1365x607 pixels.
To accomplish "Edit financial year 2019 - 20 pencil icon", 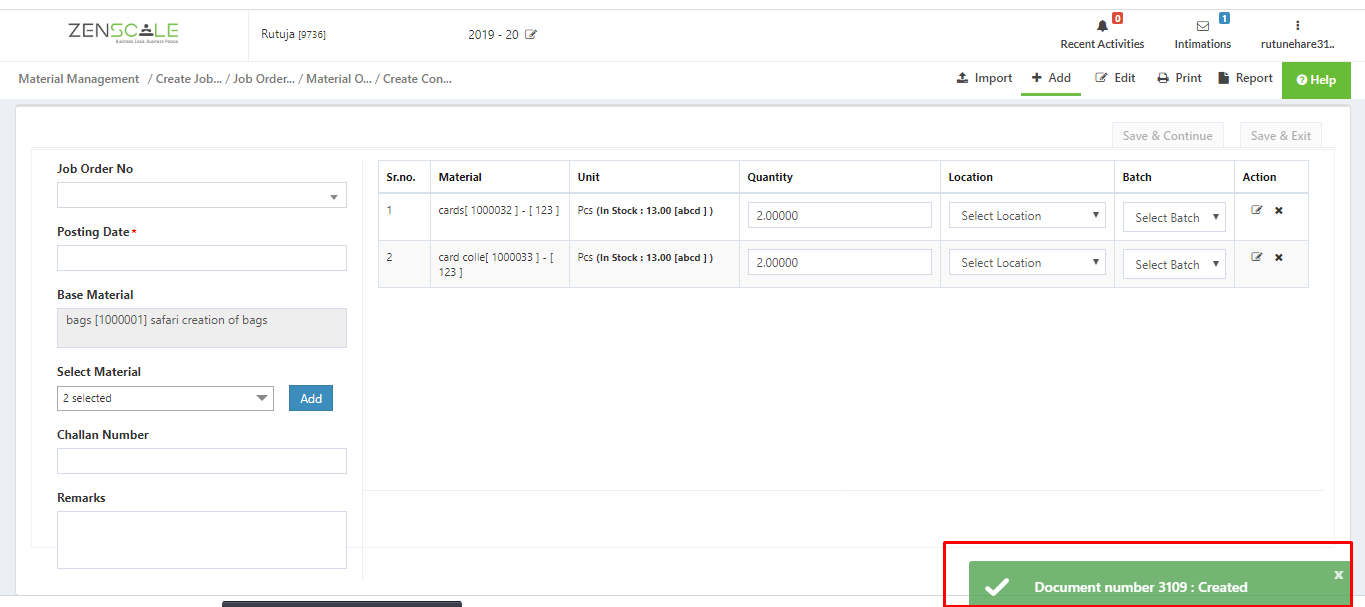I will pos(531,35).
